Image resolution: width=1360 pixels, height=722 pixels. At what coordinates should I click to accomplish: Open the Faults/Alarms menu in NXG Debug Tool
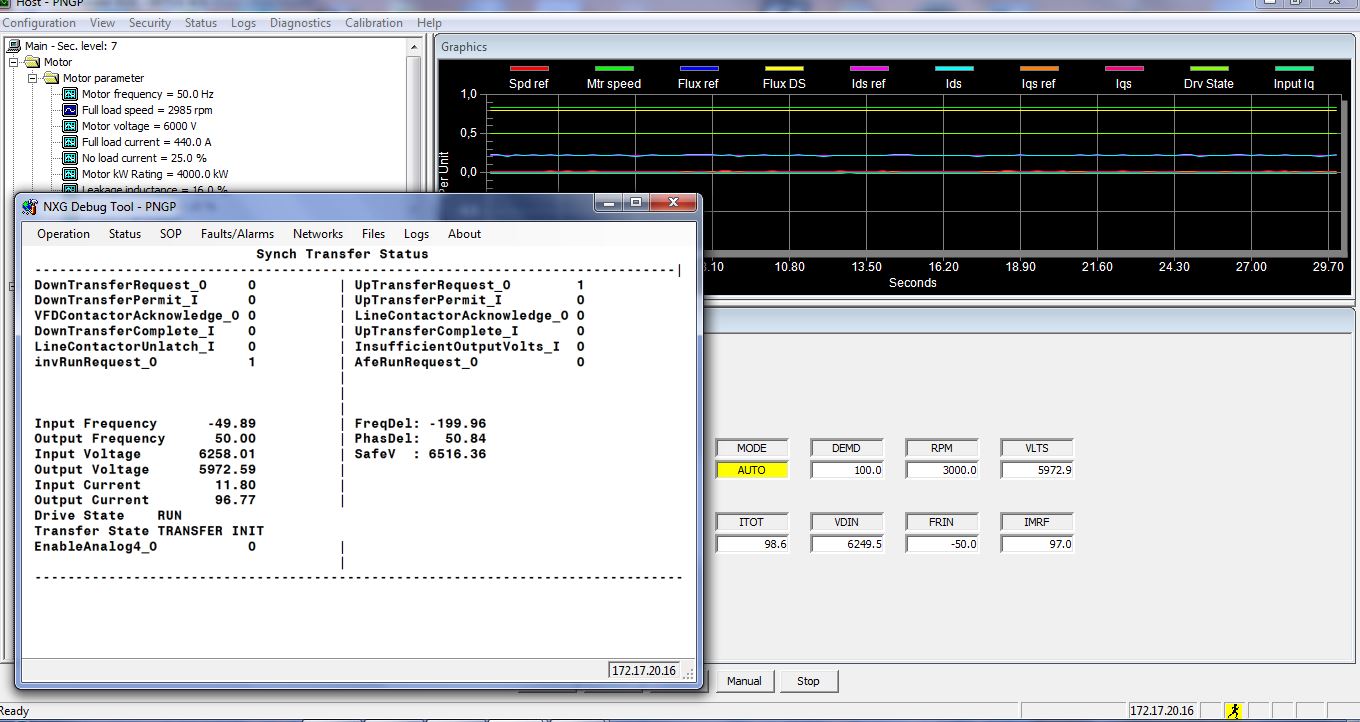(237, 233)
